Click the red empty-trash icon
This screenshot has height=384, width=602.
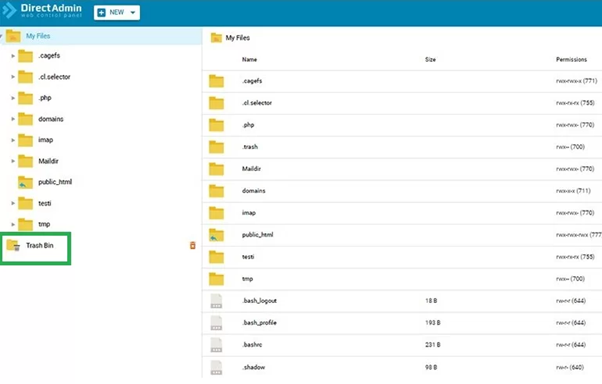tap(193, 245)
